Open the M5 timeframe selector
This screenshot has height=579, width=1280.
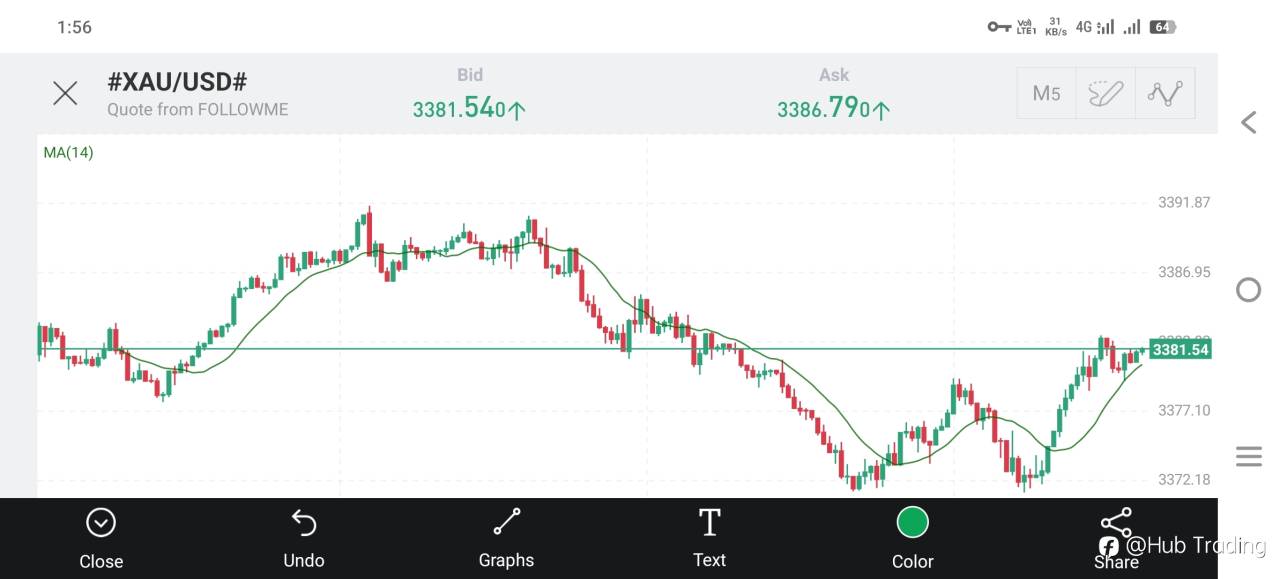(x=1046, y=94)
